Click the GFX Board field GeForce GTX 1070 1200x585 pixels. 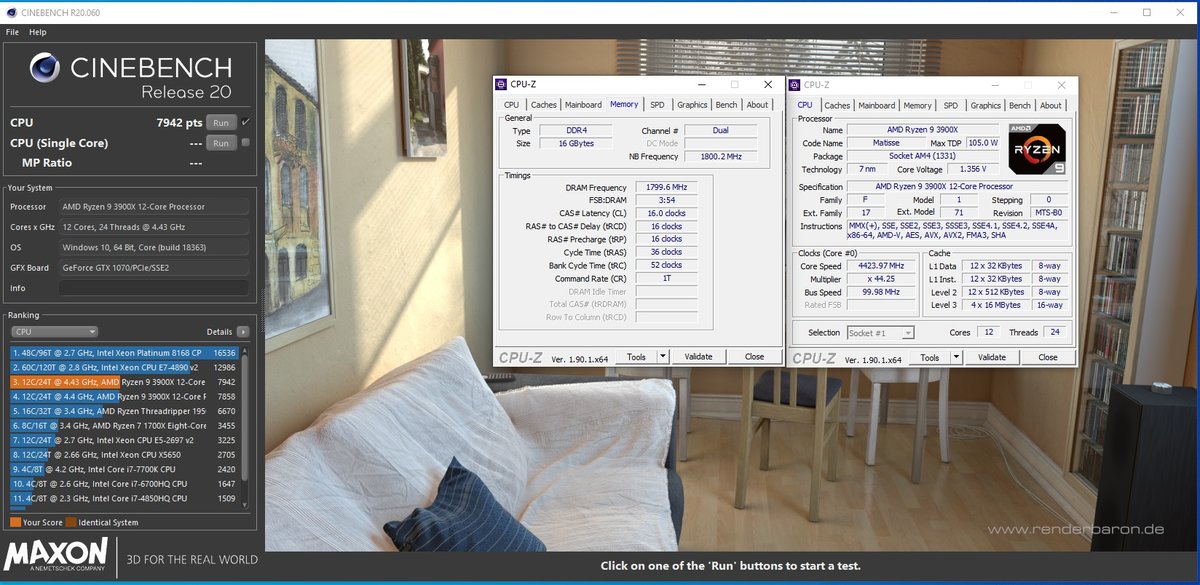point(153,268)
